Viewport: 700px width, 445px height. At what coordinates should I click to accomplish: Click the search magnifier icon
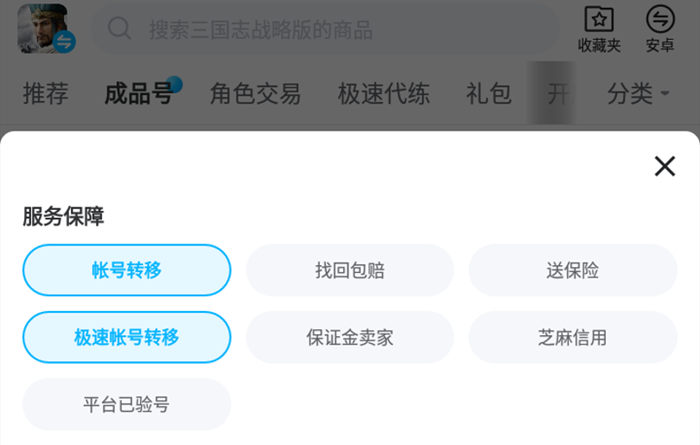pyautogui.click(x=120, y=29)
